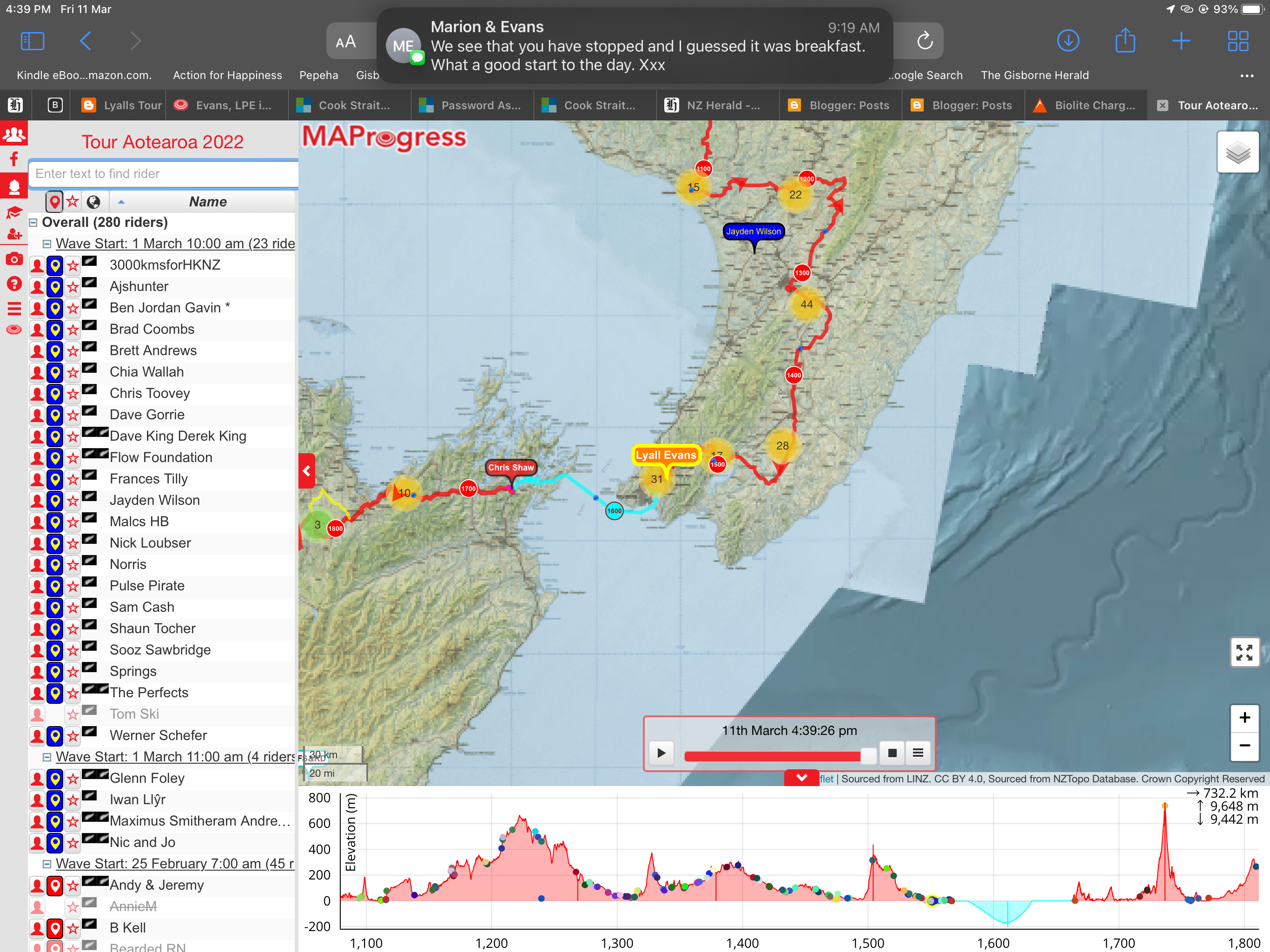The image size is (1270, 952).
Task: Collapse Wave Start 25 February 7:00 am
Action: coord(47,864)
